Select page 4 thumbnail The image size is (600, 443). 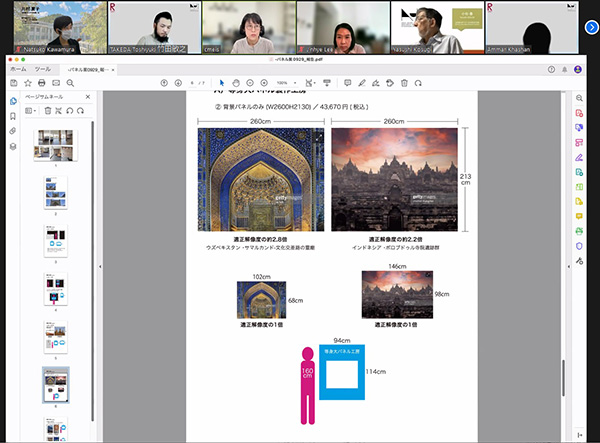click(x=55, y=289)
